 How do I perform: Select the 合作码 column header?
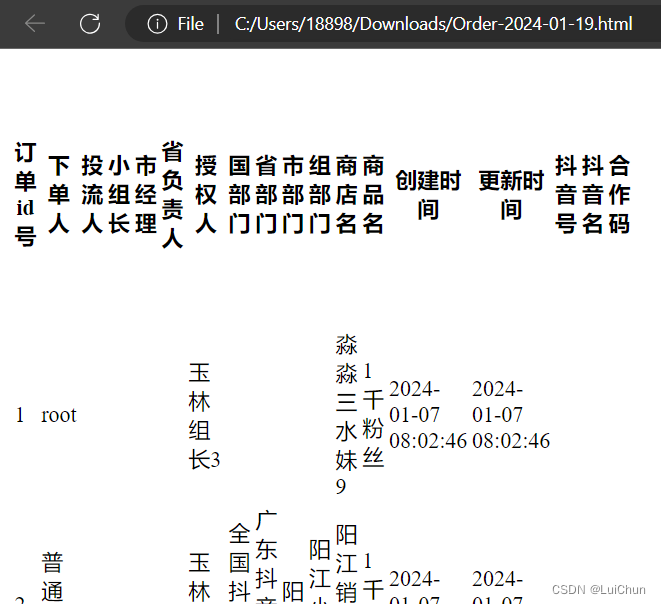619,194
